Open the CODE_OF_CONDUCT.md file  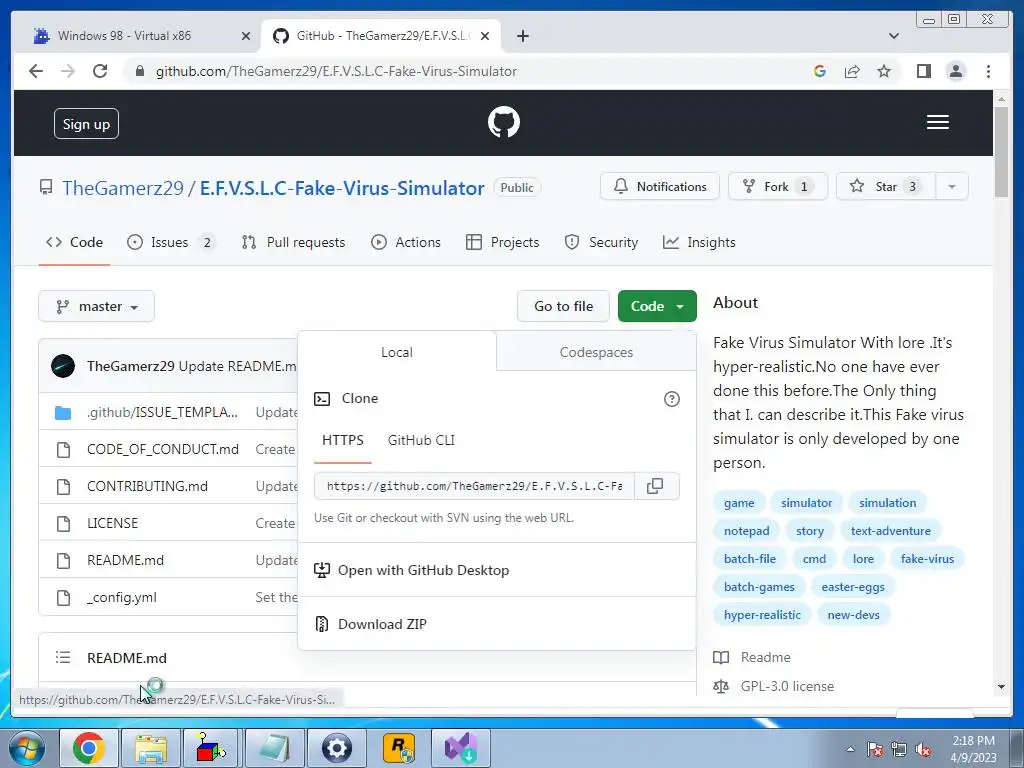tap(163, 449)
